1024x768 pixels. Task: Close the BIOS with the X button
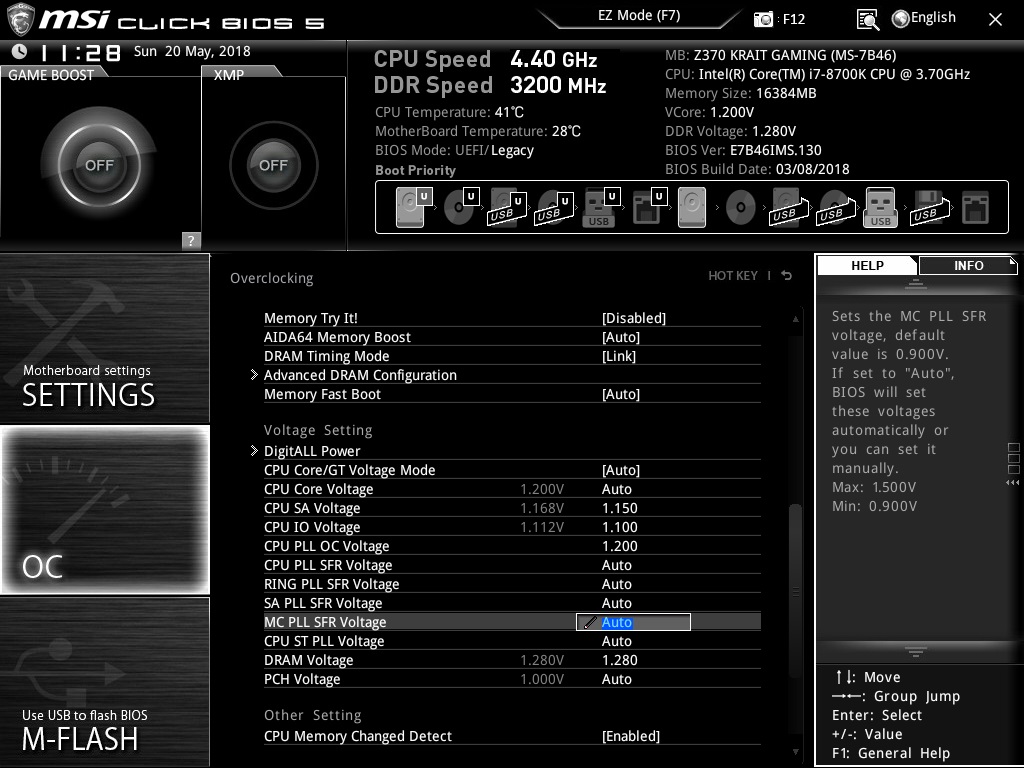coord(995,20)
